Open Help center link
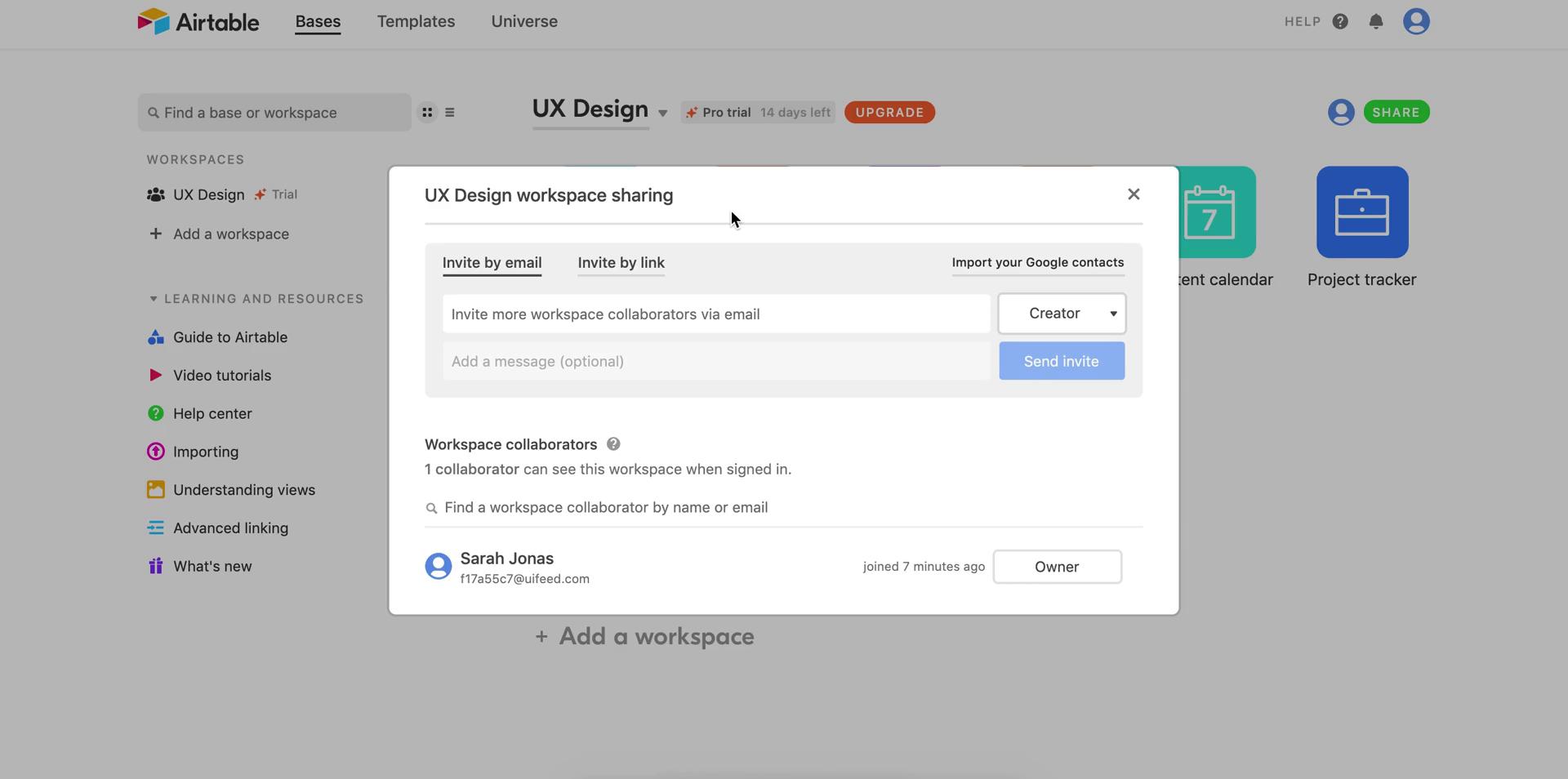The width and height of the screenshot is (1568, 779). click(x=212, y=414)
